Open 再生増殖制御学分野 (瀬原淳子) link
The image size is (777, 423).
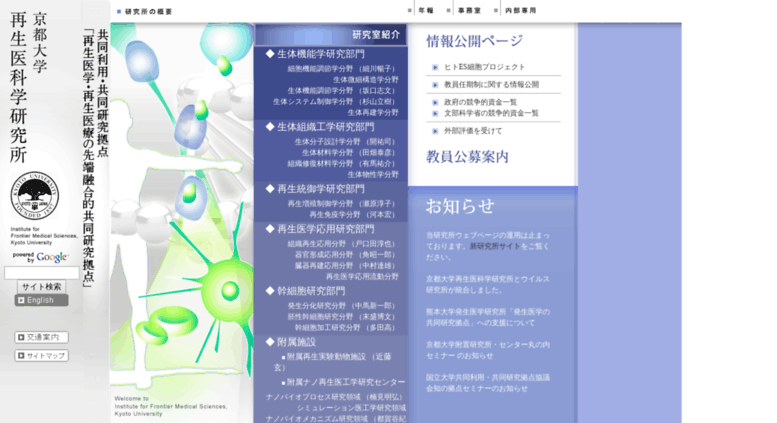[342, 204]
